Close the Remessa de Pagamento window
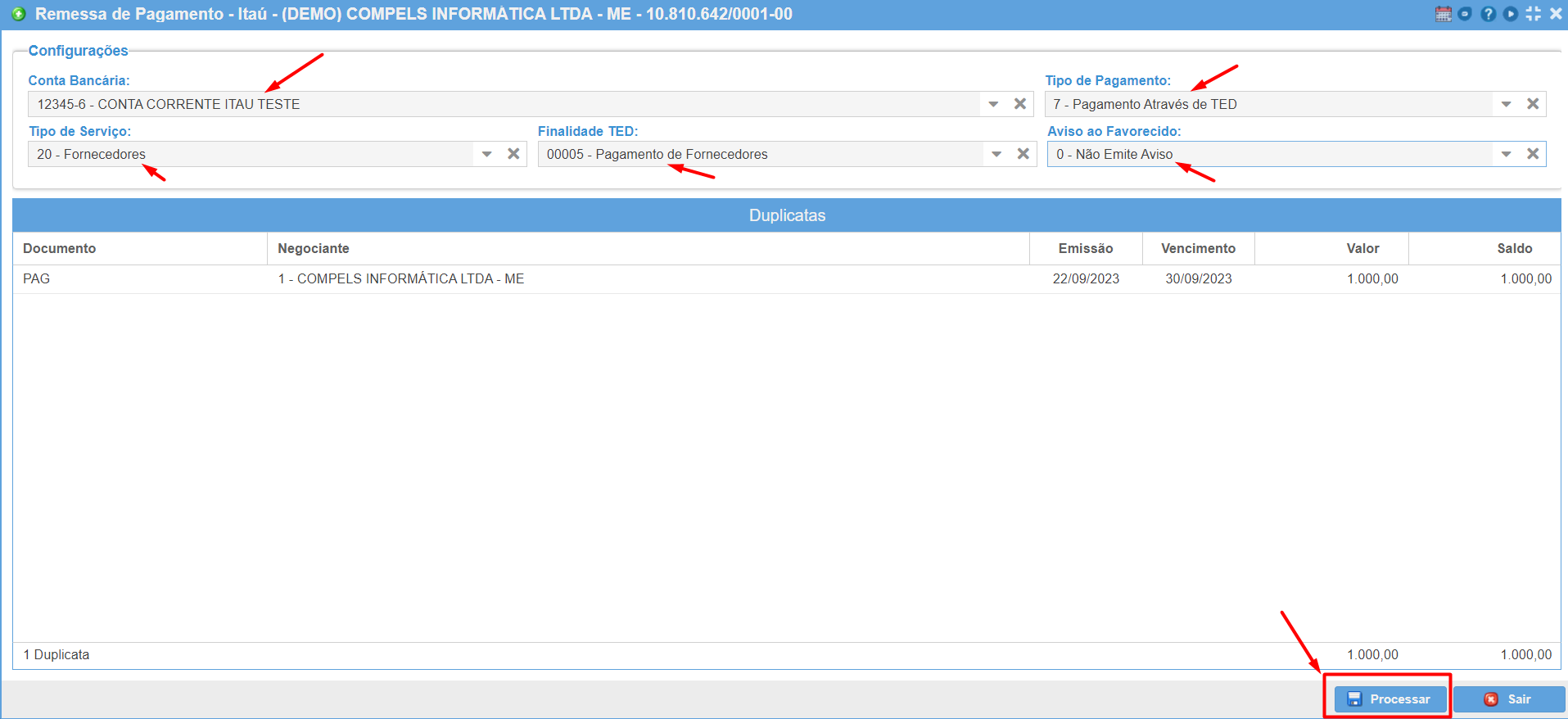The width and height of the screenshot is (1568, 719). (x=1556, y=14)
